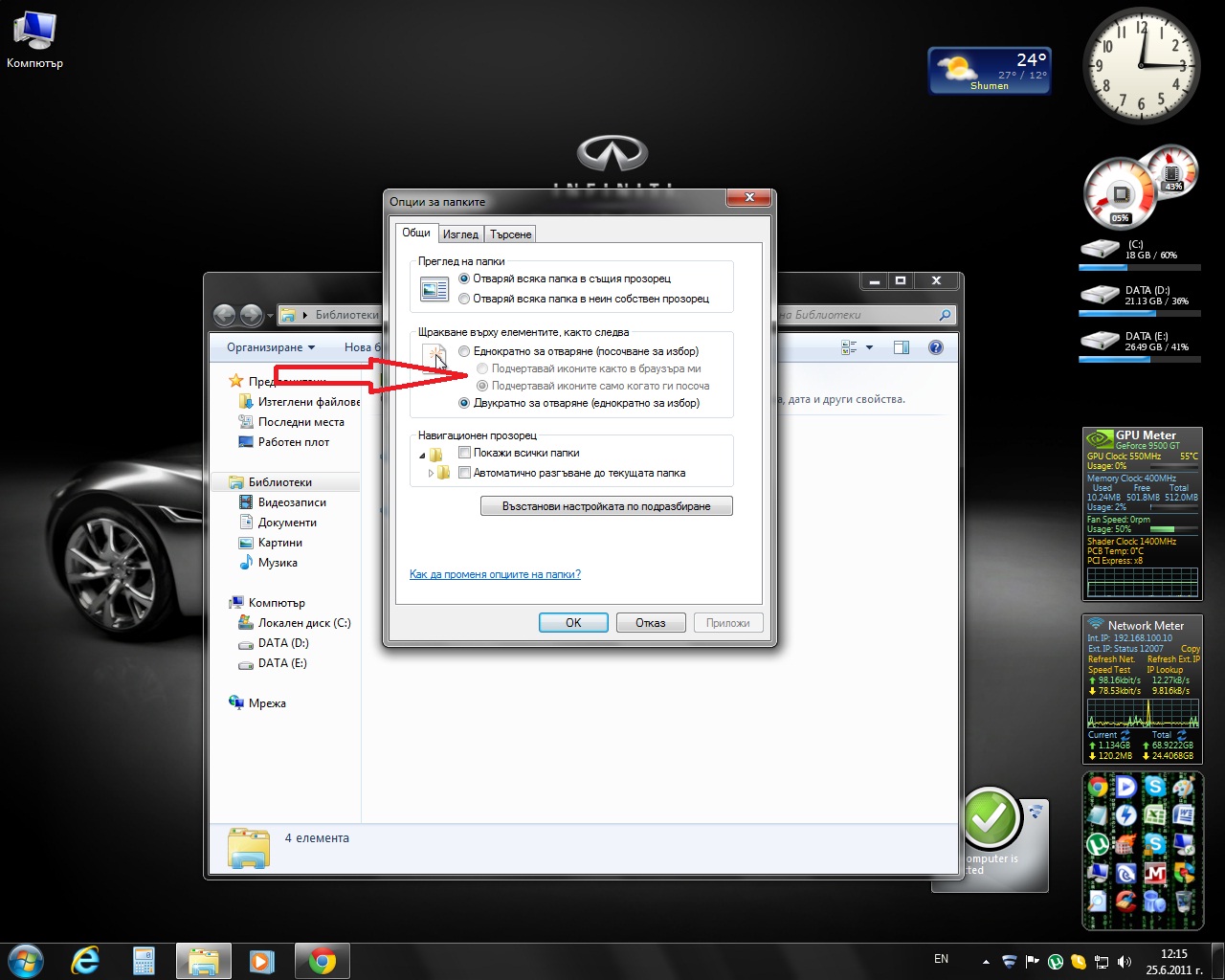Open Explorer help via blue question mark
1225x980 pixels.
(936, 347)
